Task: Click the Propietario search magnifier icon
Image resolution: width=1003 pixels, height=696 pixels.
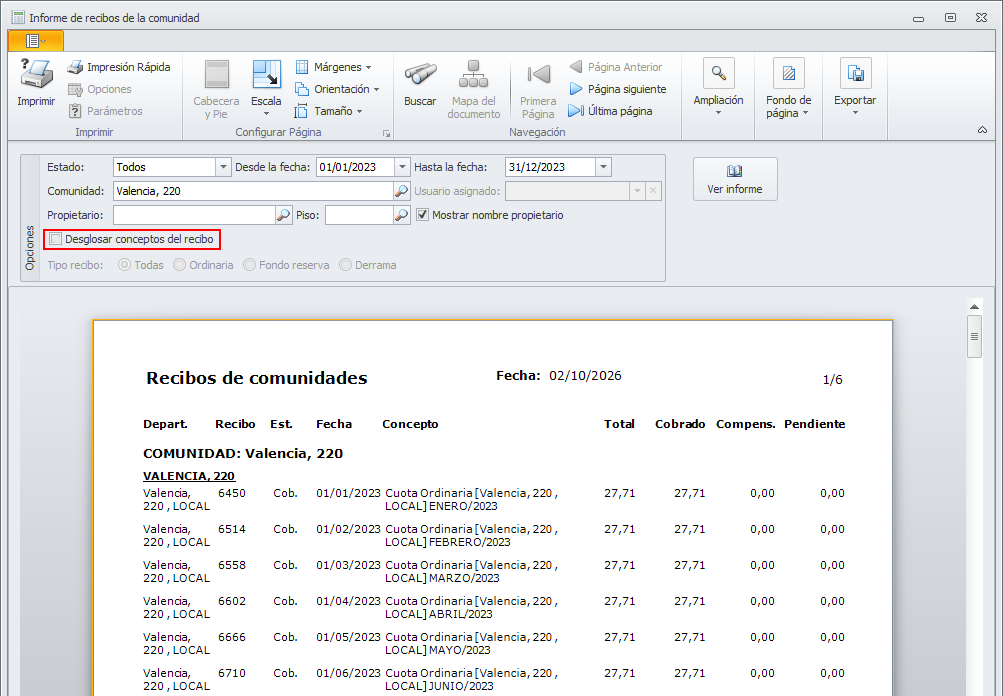Action: pos(284,215)
